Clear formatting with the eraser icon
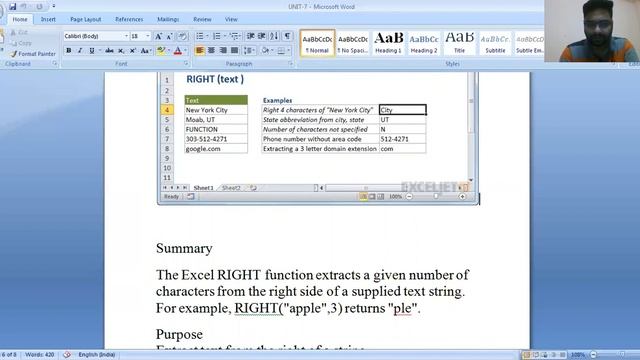Screen dimensions: 640x360 (x=182, y=36)
